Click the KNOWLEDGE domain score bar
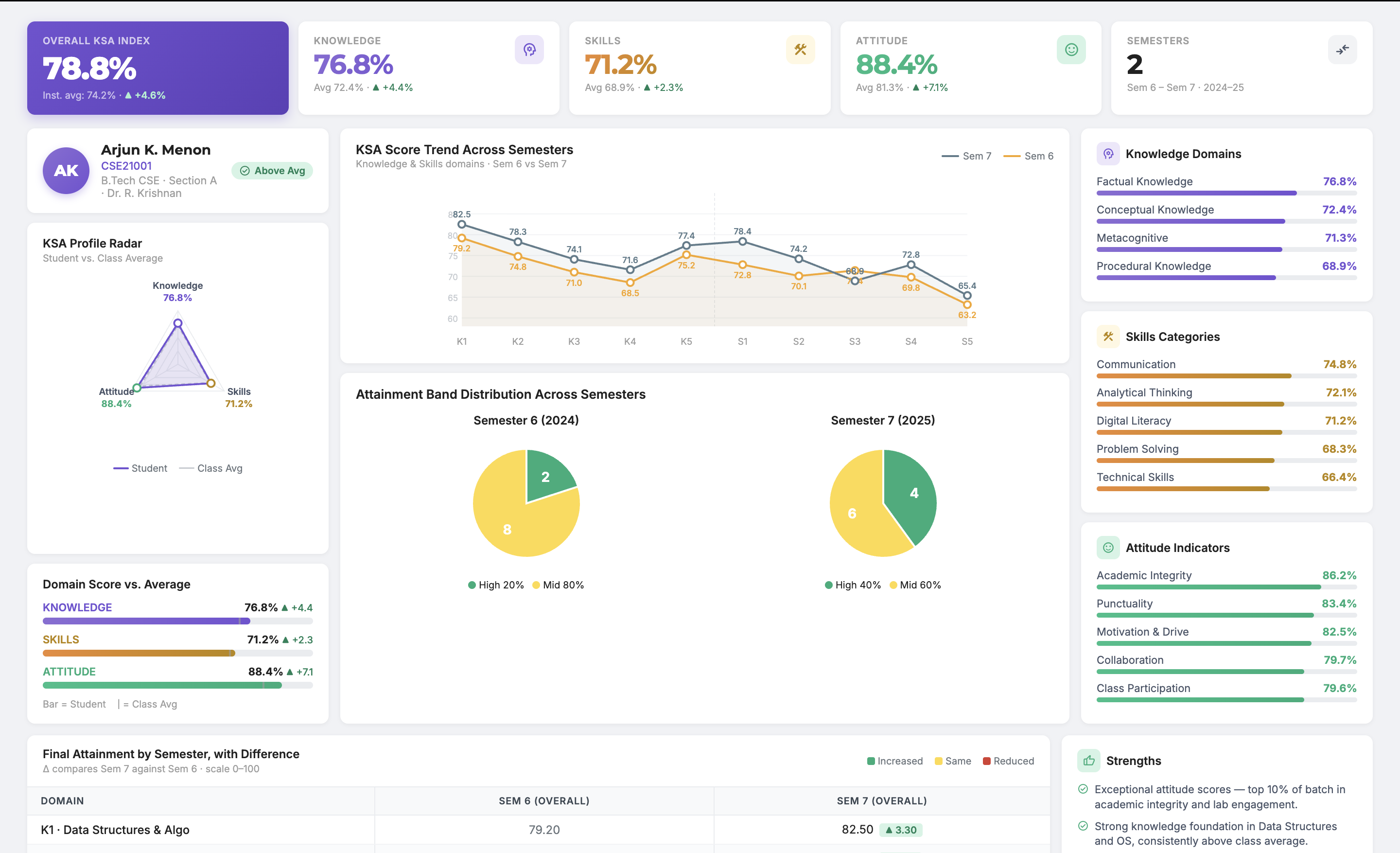The width and height of the screenshot is (1400, 853). (x=177, y=621)
